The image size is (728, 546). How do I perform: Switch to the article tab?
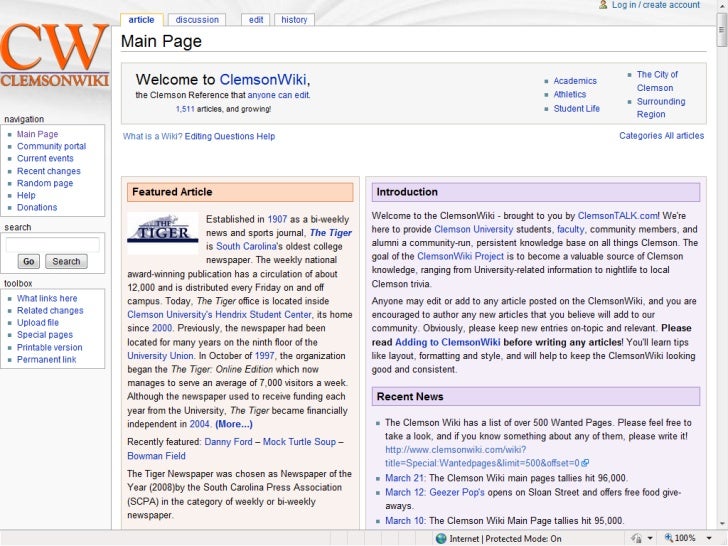point(141,20)
